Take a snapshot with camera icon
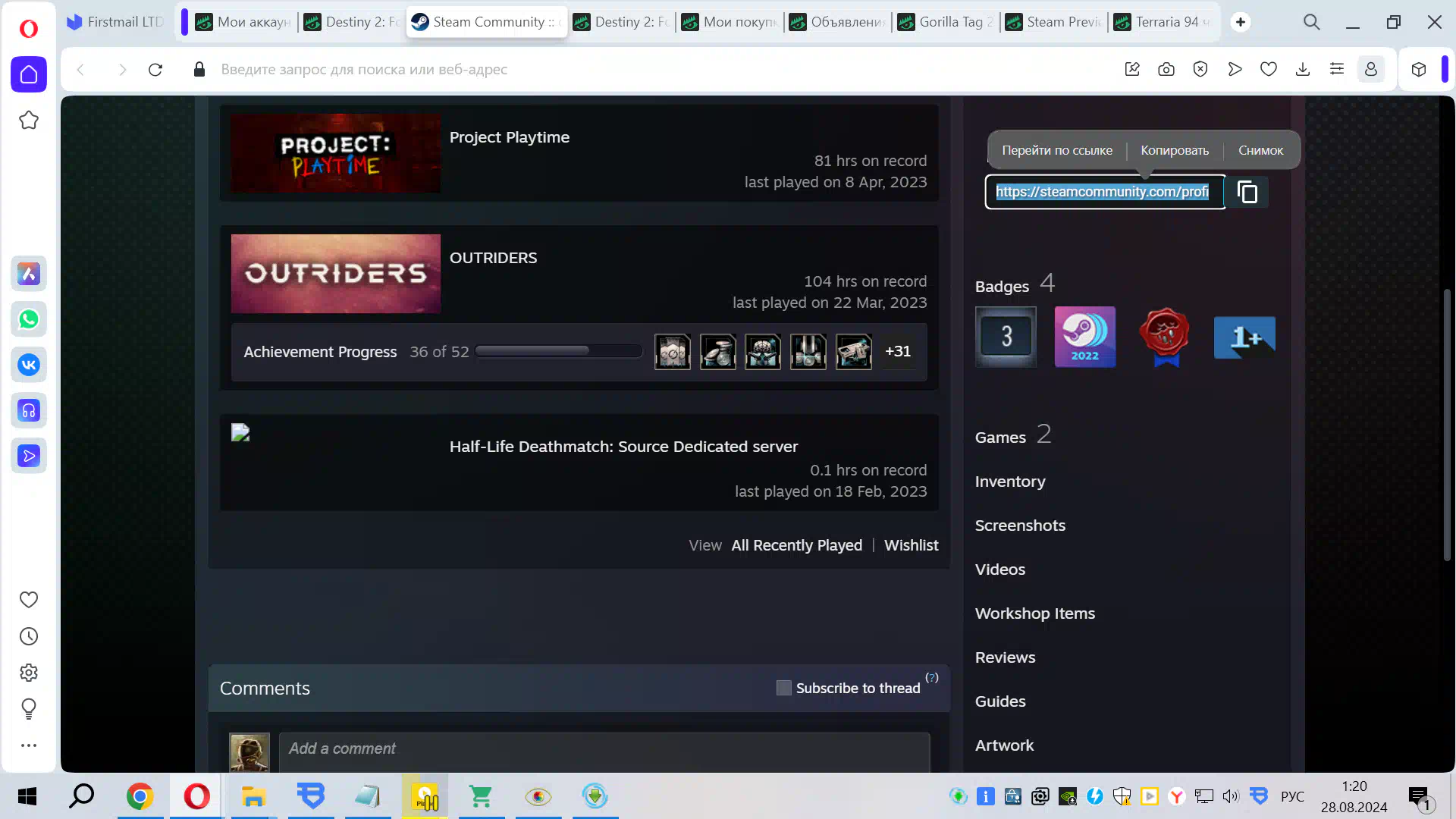This screenshot has height=819, width=1456. pyautogui.click(x=1166, y=70)
